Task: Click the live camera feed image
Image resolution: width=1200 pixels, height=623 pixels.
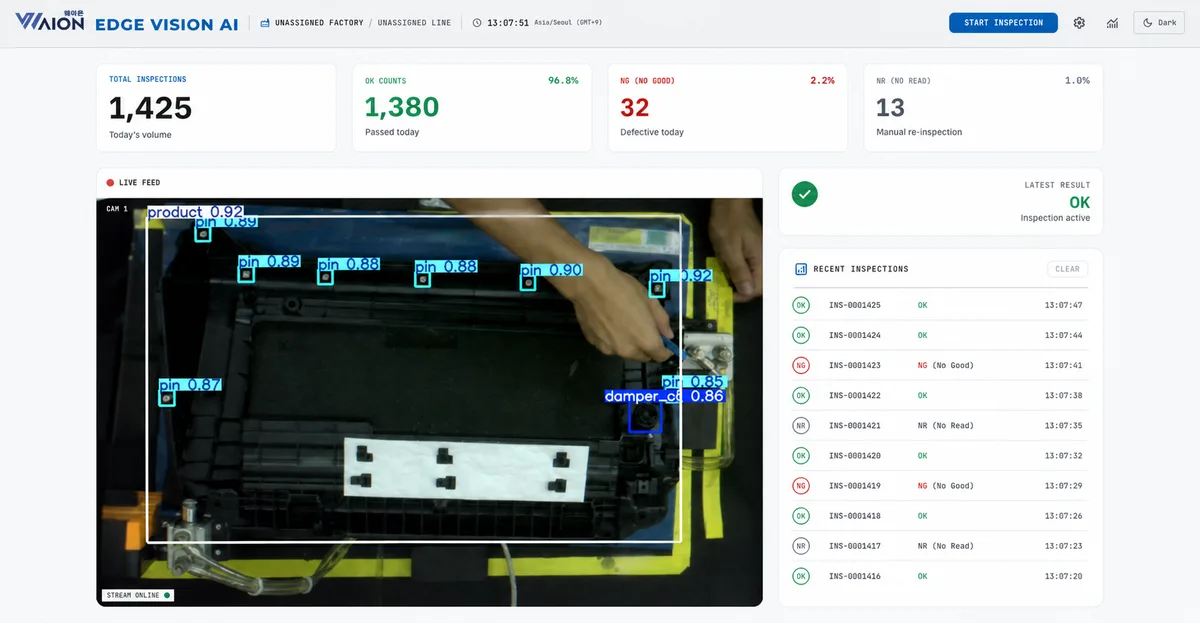Action: click(430, 402)
